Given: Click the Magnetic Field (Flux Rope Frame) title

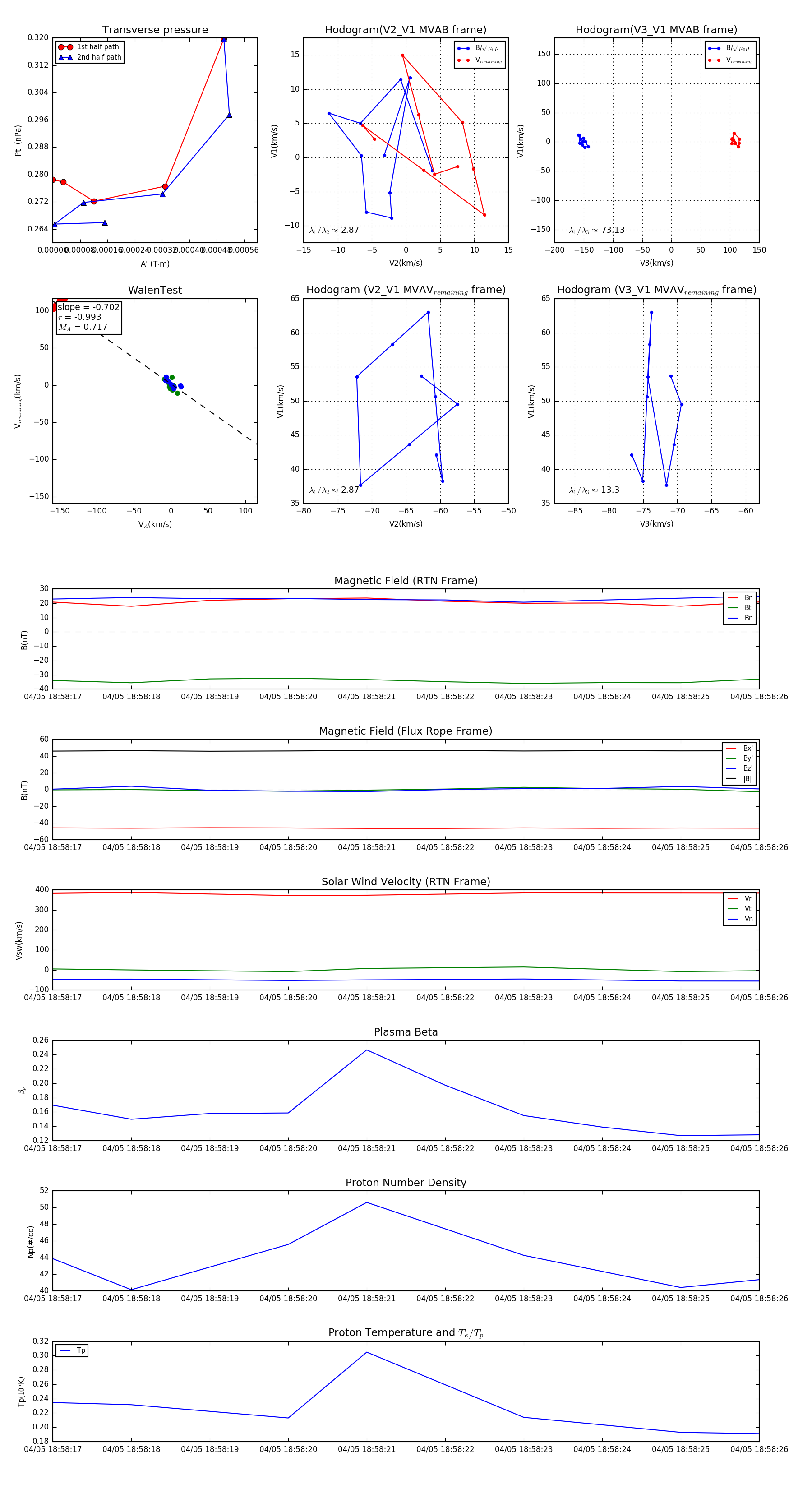Looking at the screenshot, I should (x=406, y=731).
